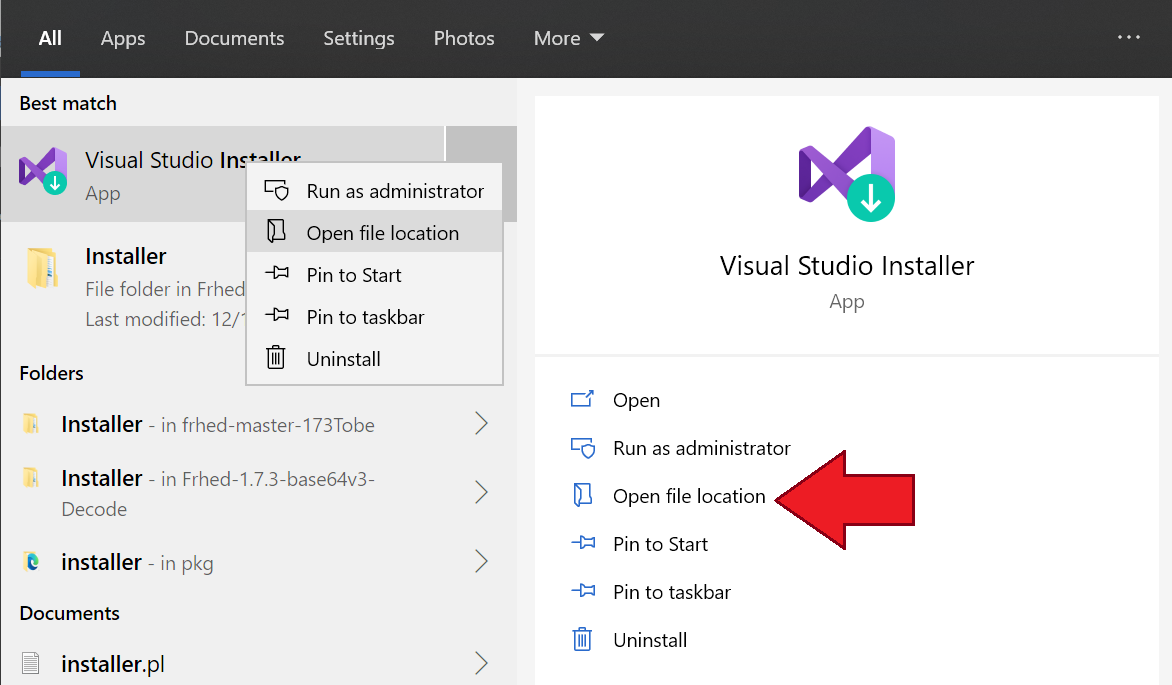Switch to the Documents tab

[x=234, y=38]
